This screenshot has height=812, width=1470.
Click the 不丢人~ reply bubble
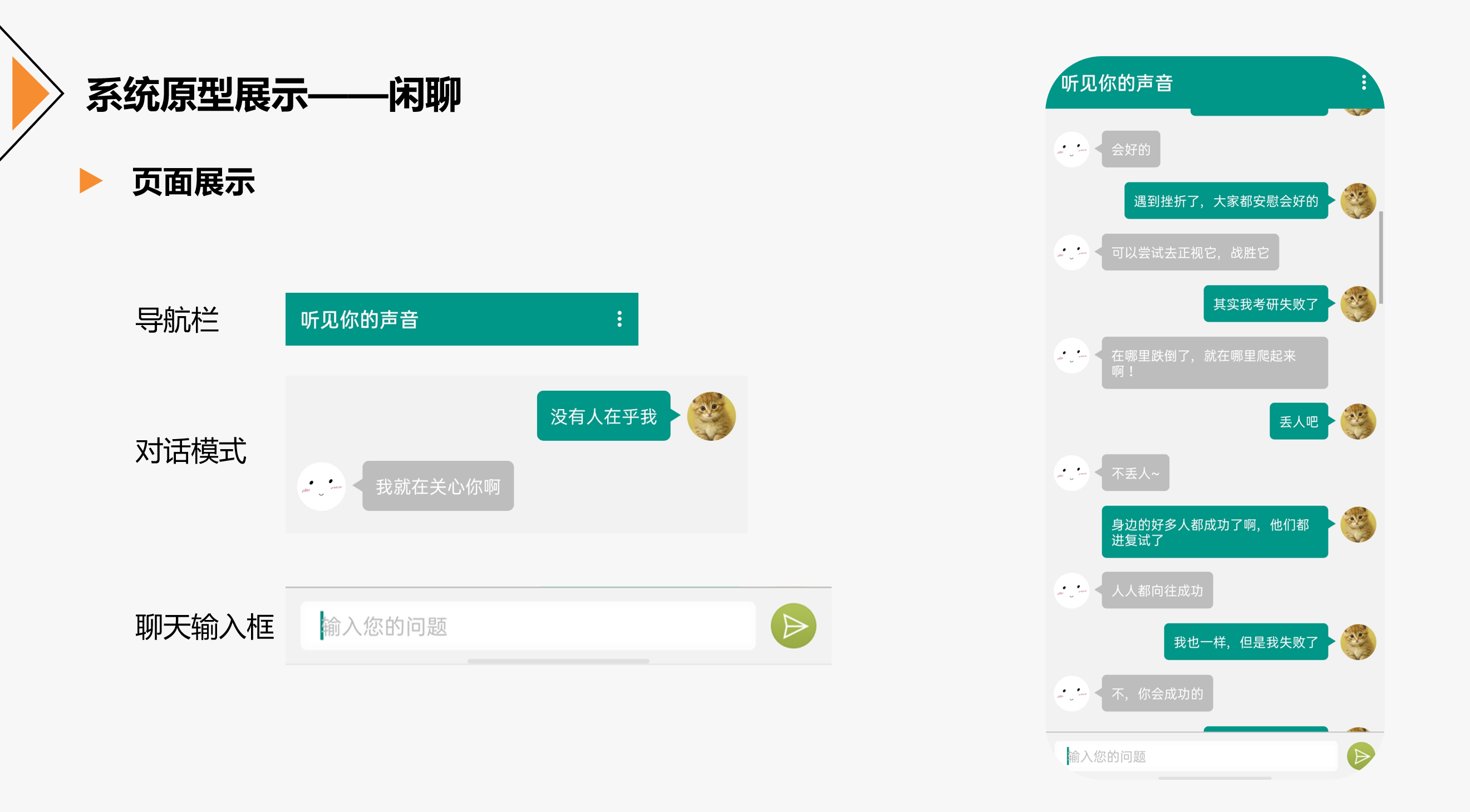(1134, 474)
